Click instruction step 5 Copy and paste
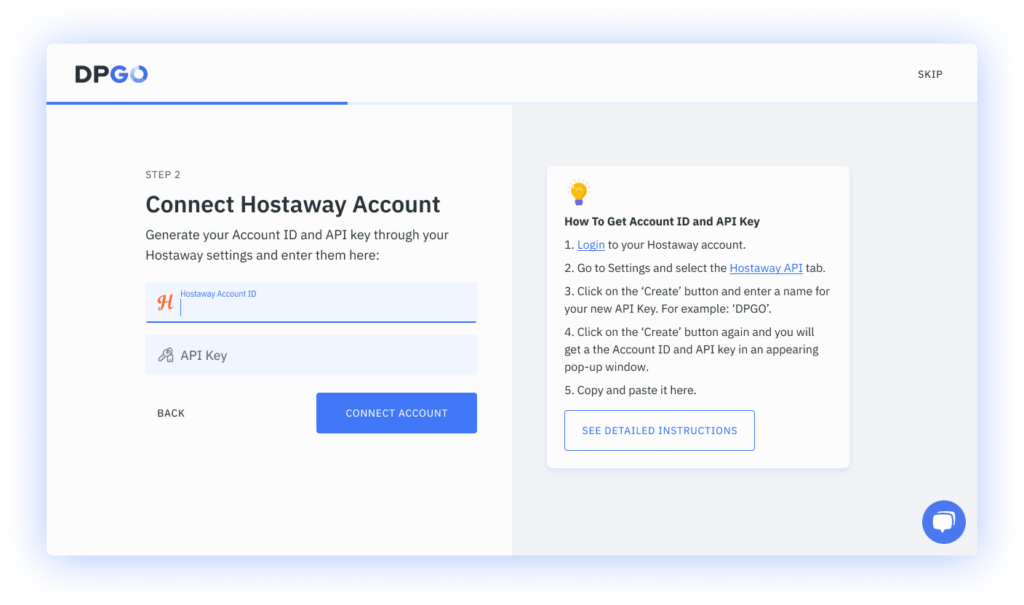Screen dimensions: 1024x605 [x=630, y=390]
